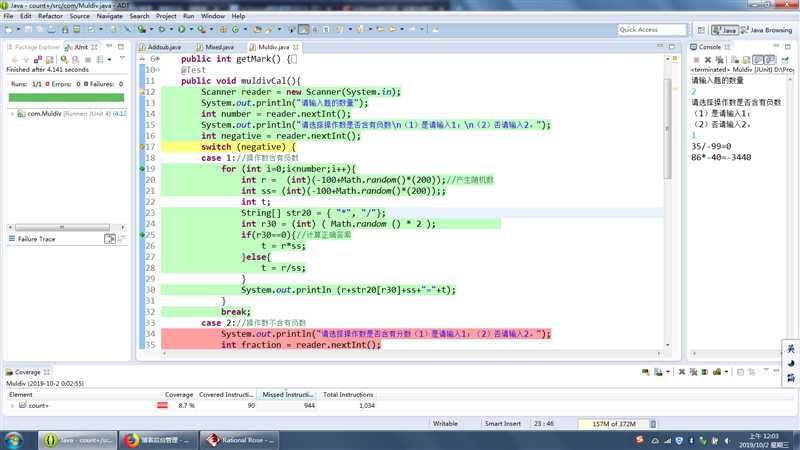Switch to the Addsub.java editor tab
The height and width of the screenshot is (450, 800).
click(x=160, y=47)
